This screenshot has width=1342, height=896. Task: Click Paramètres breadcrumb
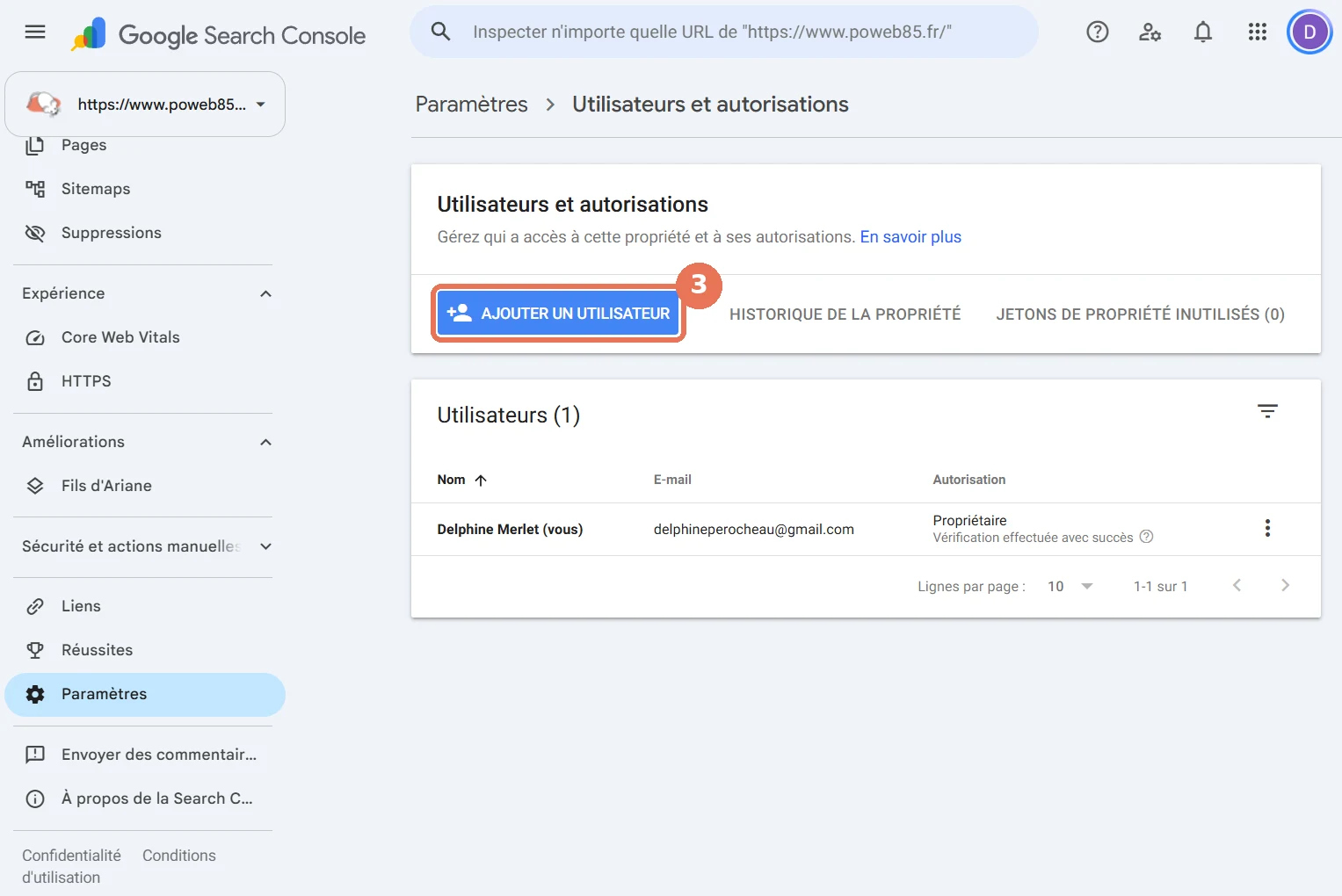point(471,105)
